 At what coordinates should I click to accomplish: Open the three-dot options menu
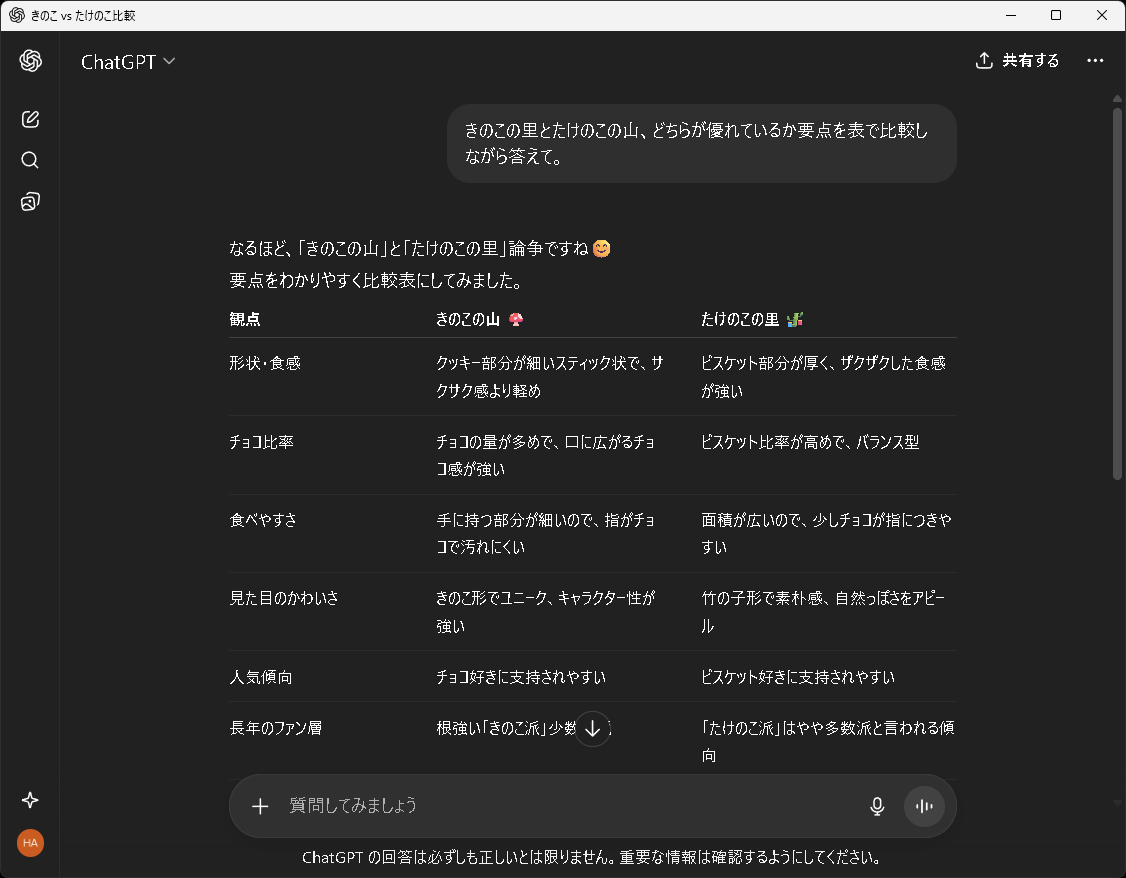click(x=1095, y=60)
